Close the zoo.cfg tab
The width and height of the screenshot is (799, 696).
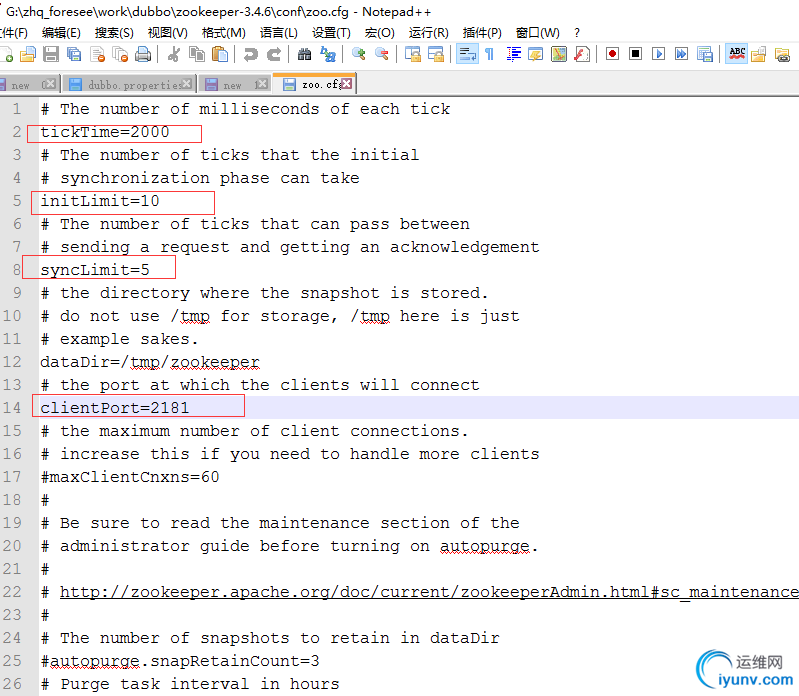point(347,84)
